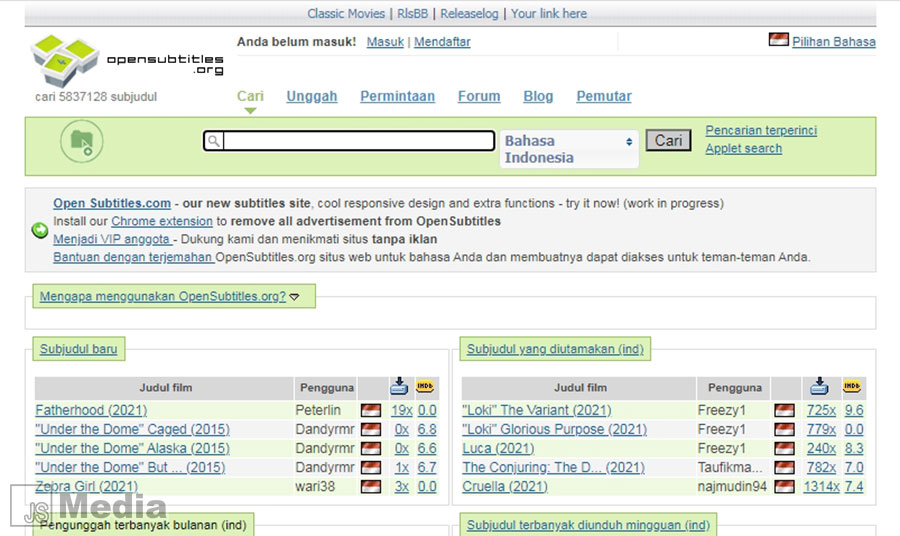The image size is (900, 536).
Task: Open Subjudul yang diutamakan (ind) heading
Action: pos(555,349)
